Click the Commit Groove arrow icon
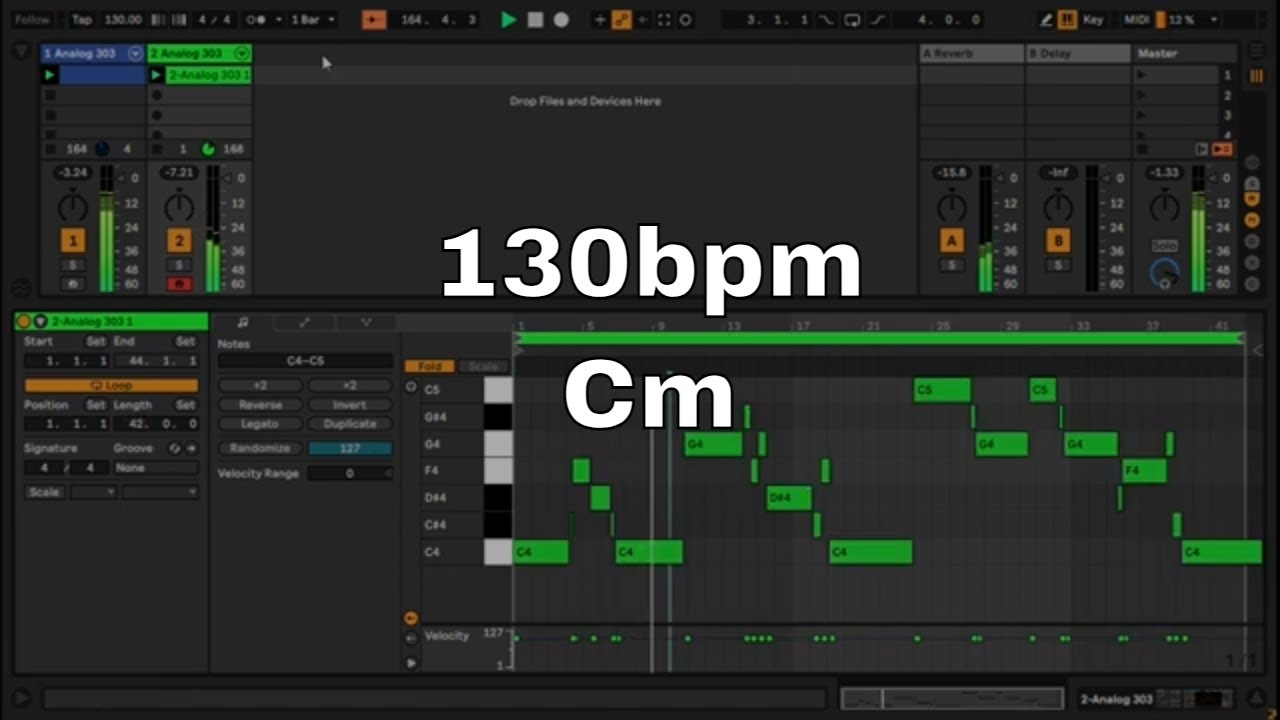Viewport: 1280px width, 720px height. pos(191,448)
